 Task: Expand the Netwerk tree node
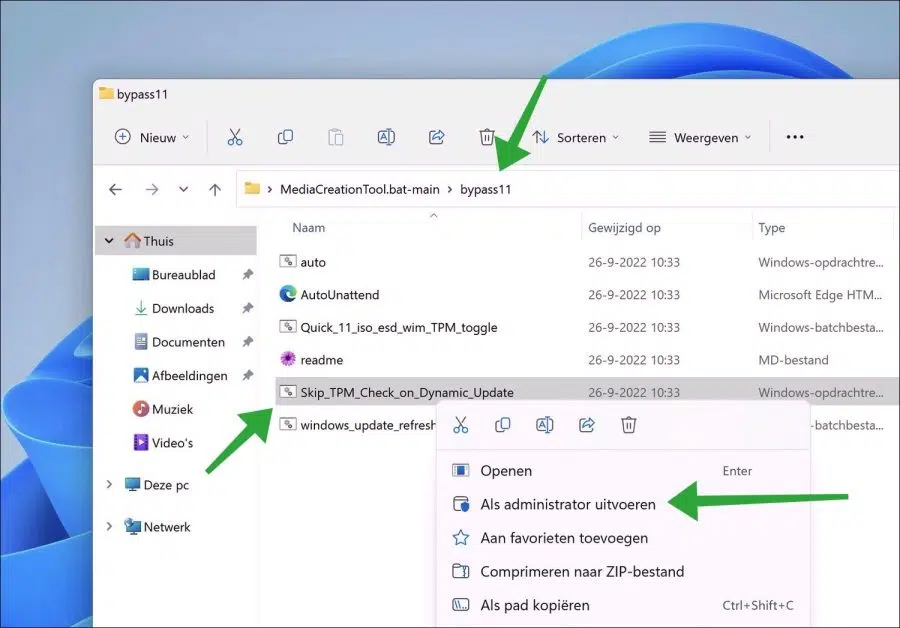pyautogui.click(x=109, y=526)
